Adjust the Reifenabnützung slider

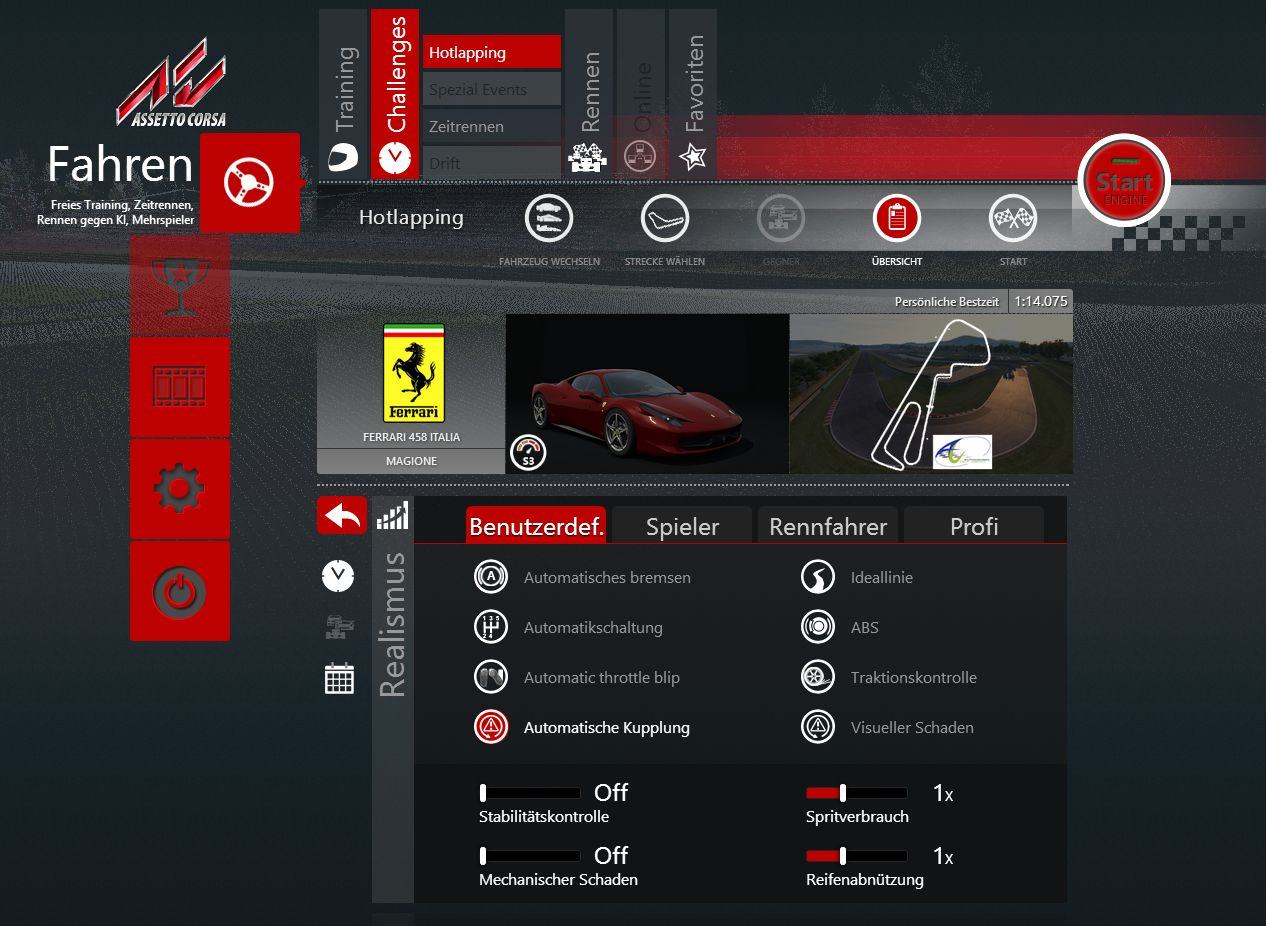pos(857,856)
